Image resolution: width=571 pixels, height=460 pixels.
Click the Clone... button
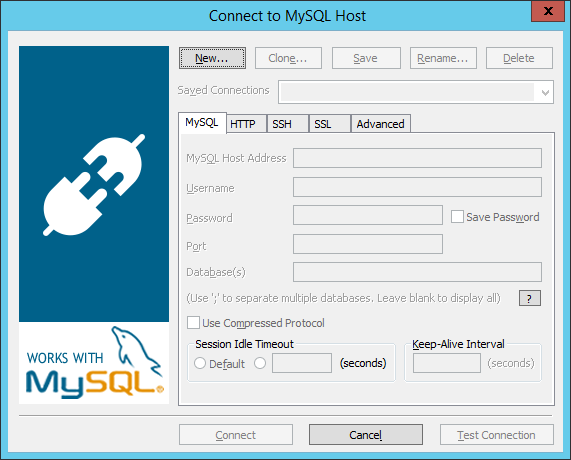coord(288,58)
